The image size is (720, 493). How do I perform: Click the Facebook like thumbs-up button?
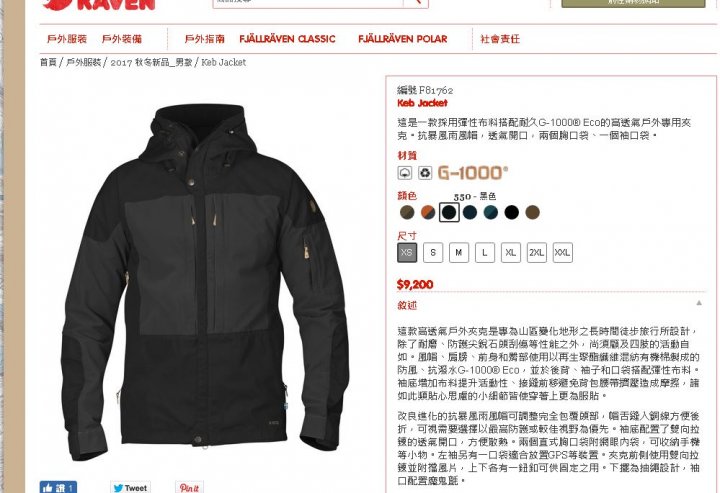click(x=58, y=487)
